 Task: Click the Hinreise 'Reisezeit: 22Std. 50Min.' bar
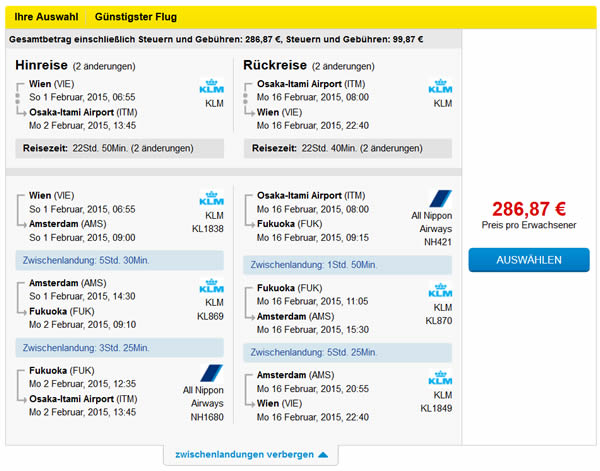click(x=118, y=148)
